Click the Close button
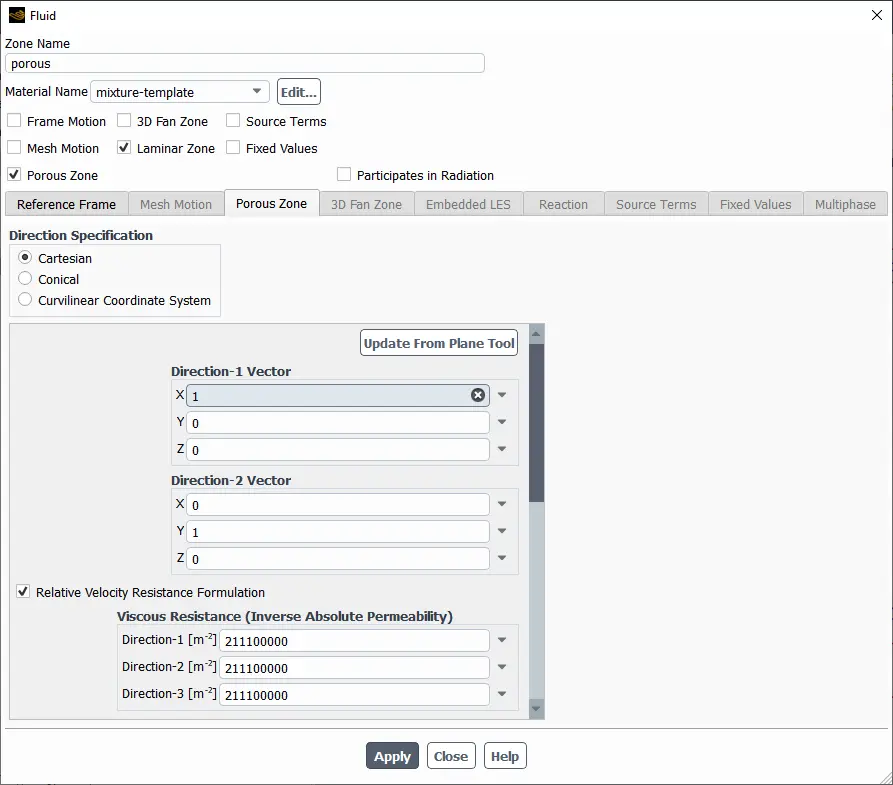Viewport: 893px width, 785px height. pos(451,756)
